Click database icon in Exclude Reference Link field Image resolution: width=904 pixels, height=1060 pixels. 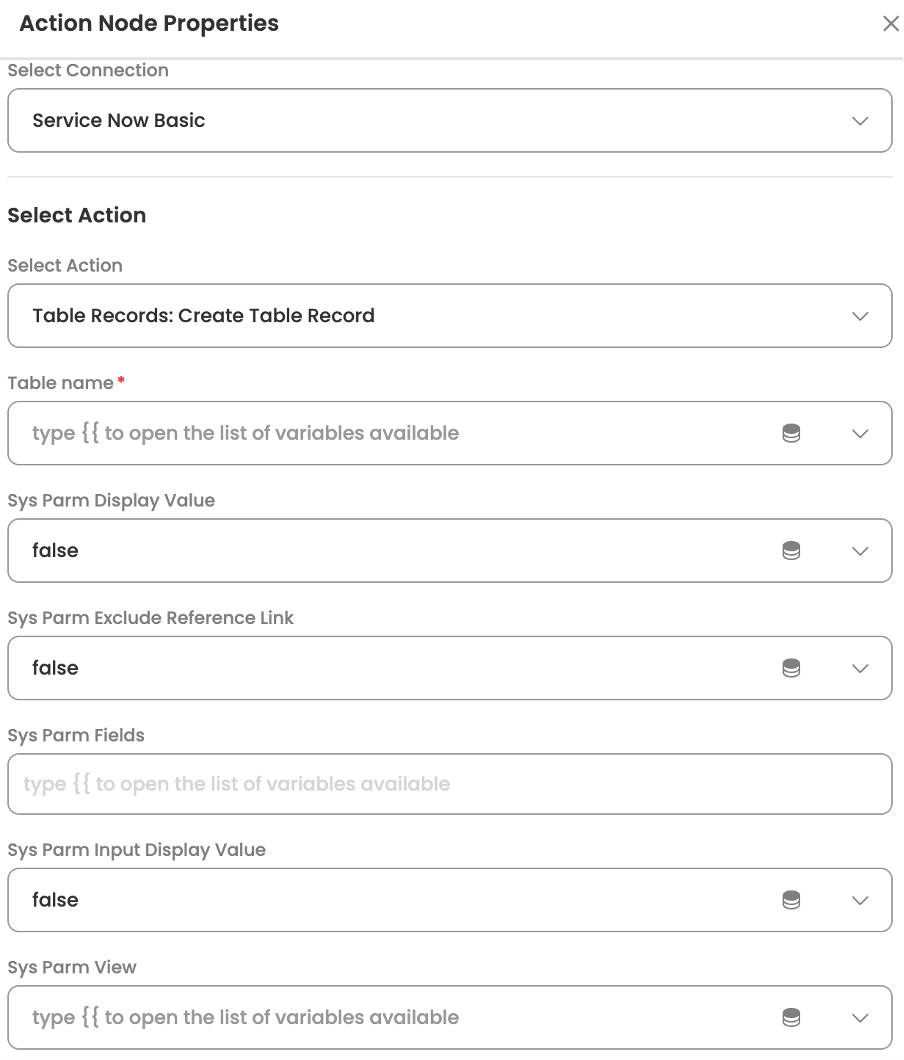(x=791, y=668)
